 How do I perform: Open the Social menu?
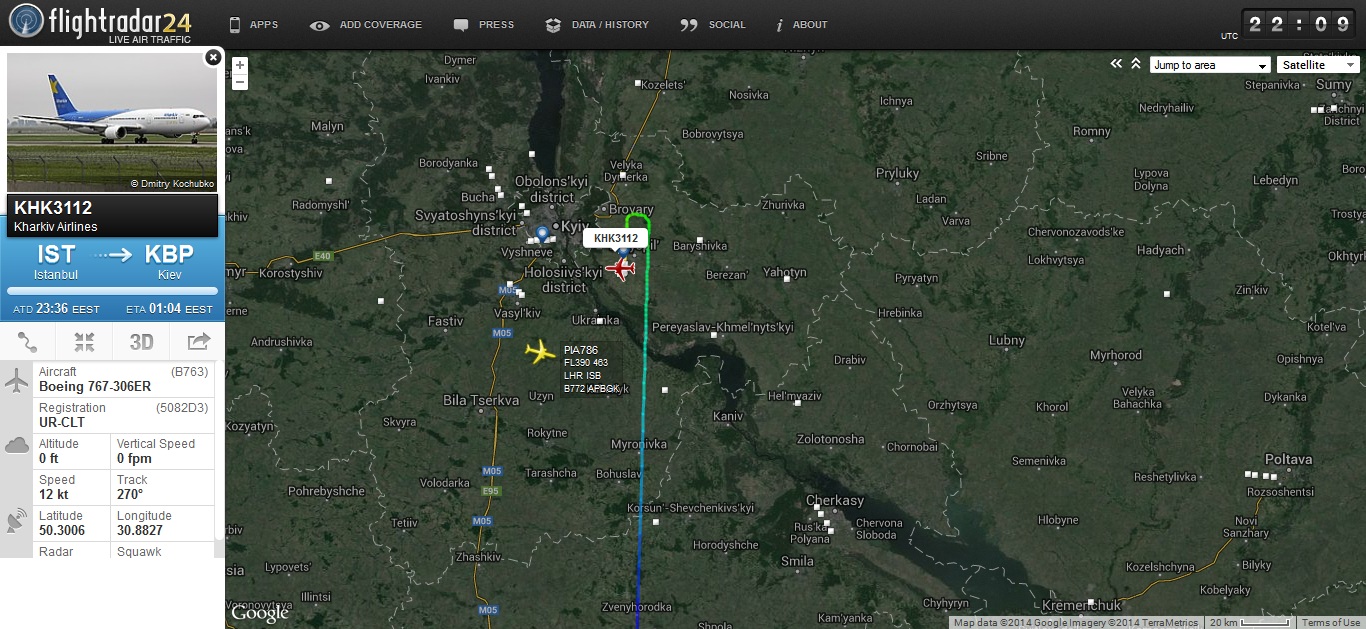[712, 25]
